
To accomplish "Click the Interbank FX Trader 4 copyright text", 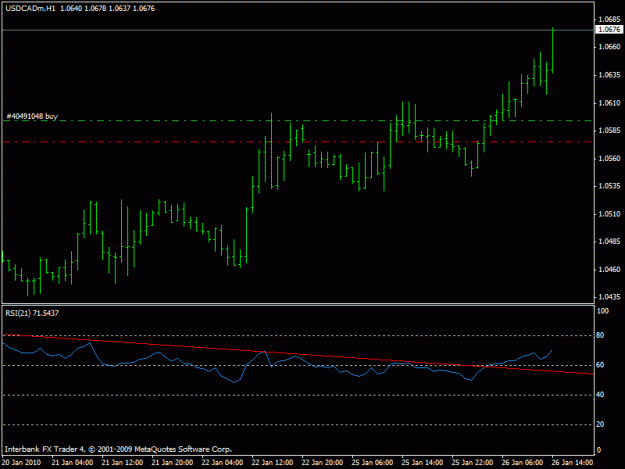I will (x=118, y=449).
